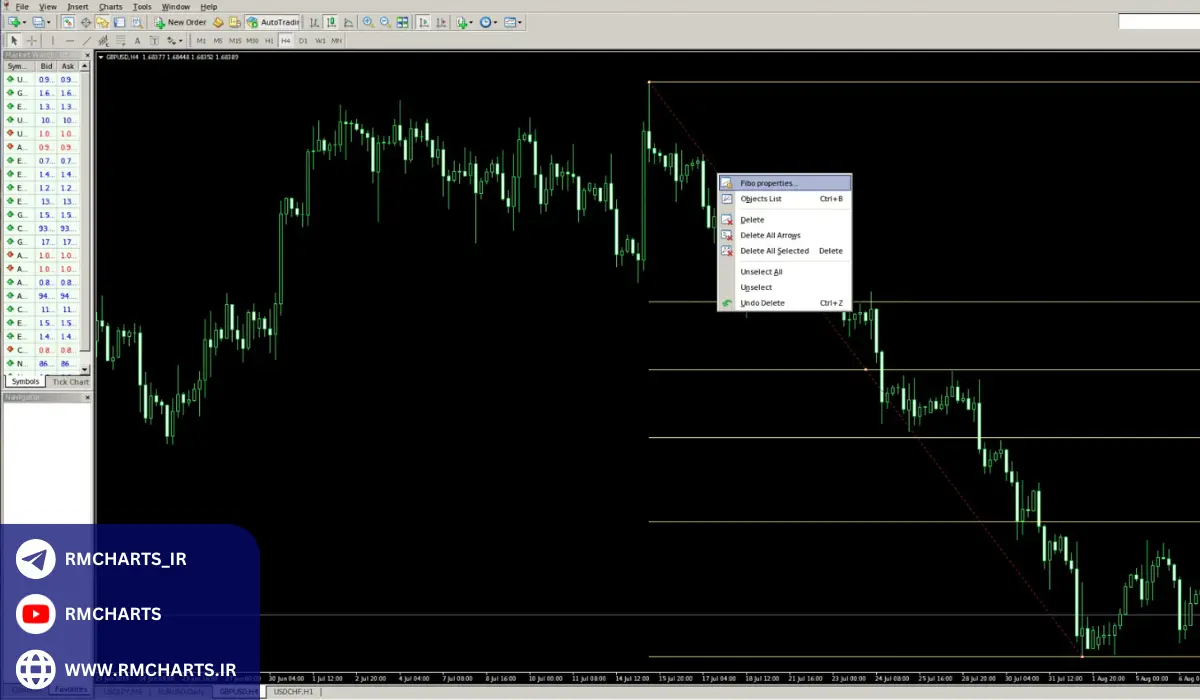Toggle the H4 timeframe button
This screenshot has height=700, width=1200.
(x=285, y=41)
